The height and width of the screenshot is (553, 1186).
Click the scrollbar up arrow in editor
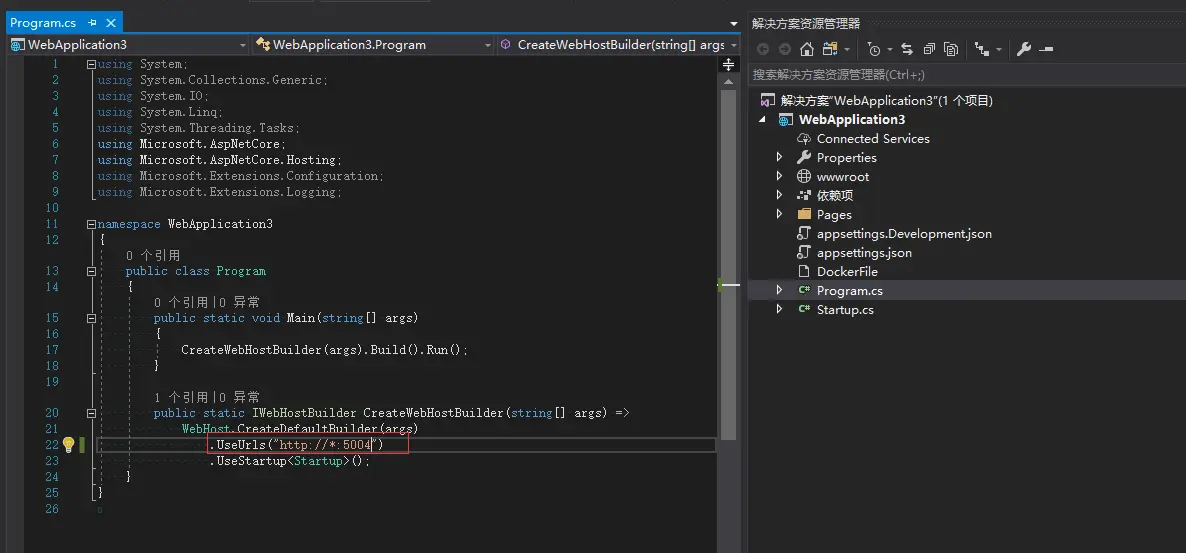click(x=728, y=82)
